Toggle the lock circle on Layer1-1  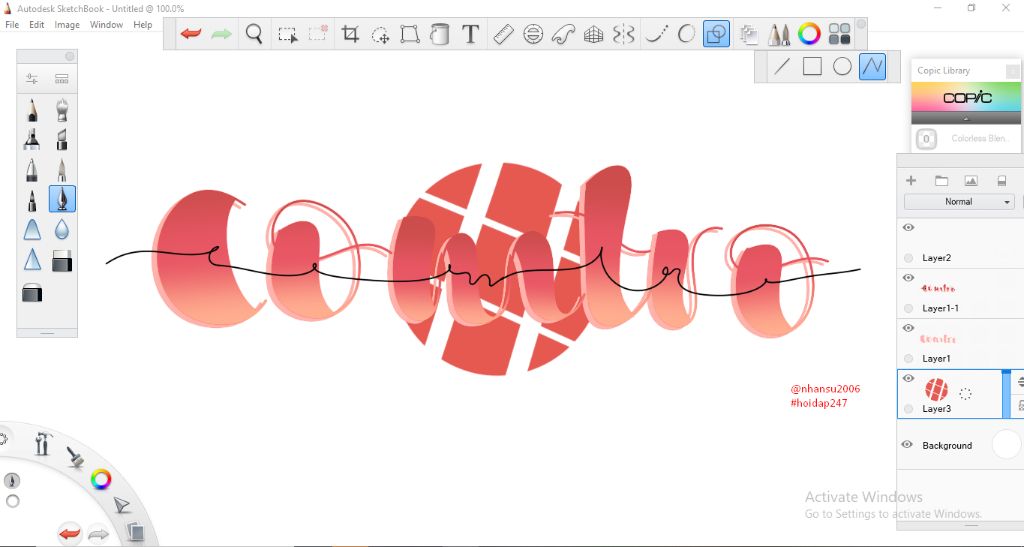click(908, 308)
